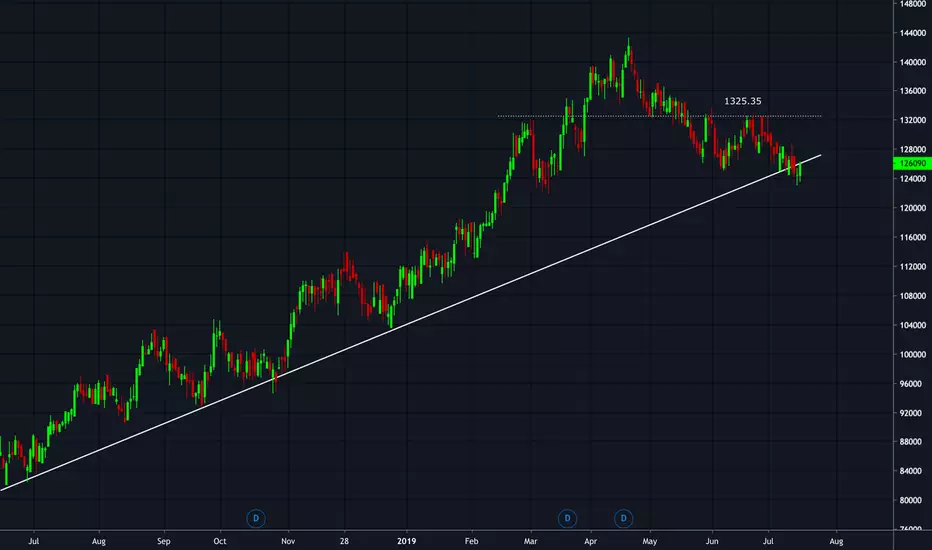
Task: Click the Jun label on time axis
Action: (712, 541)
